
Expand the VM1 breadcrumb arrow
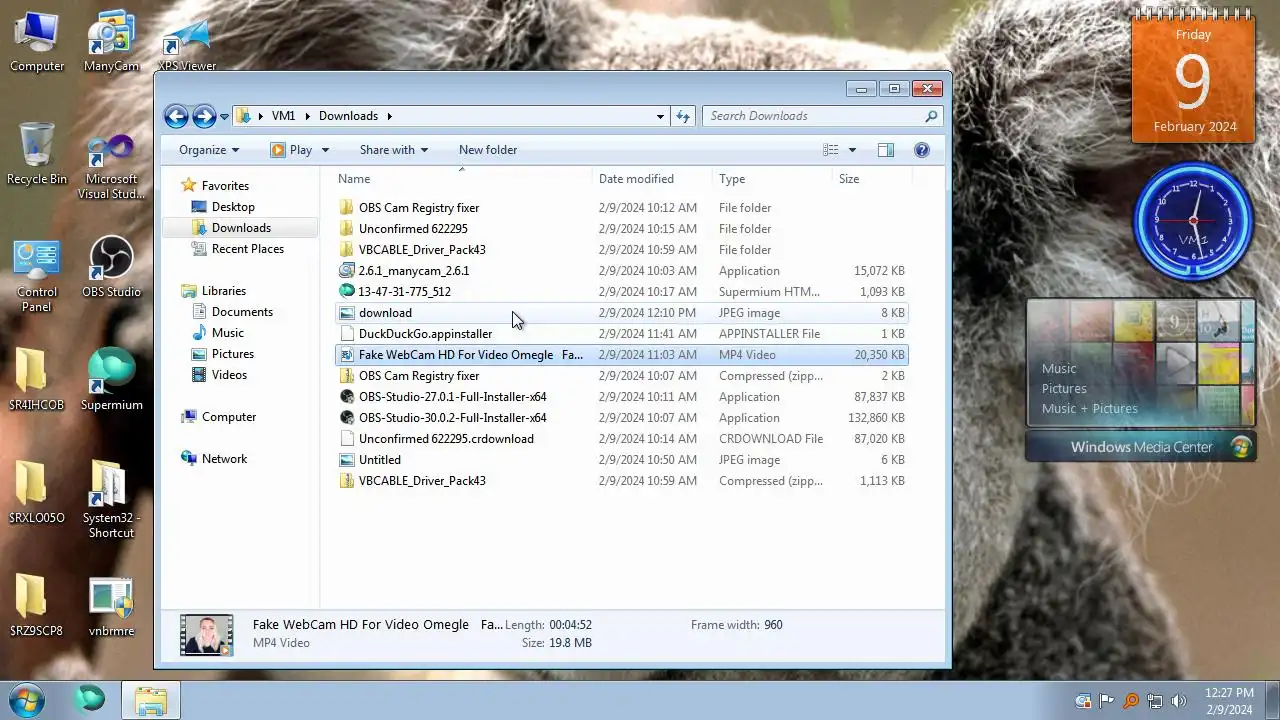coord(308,116)
